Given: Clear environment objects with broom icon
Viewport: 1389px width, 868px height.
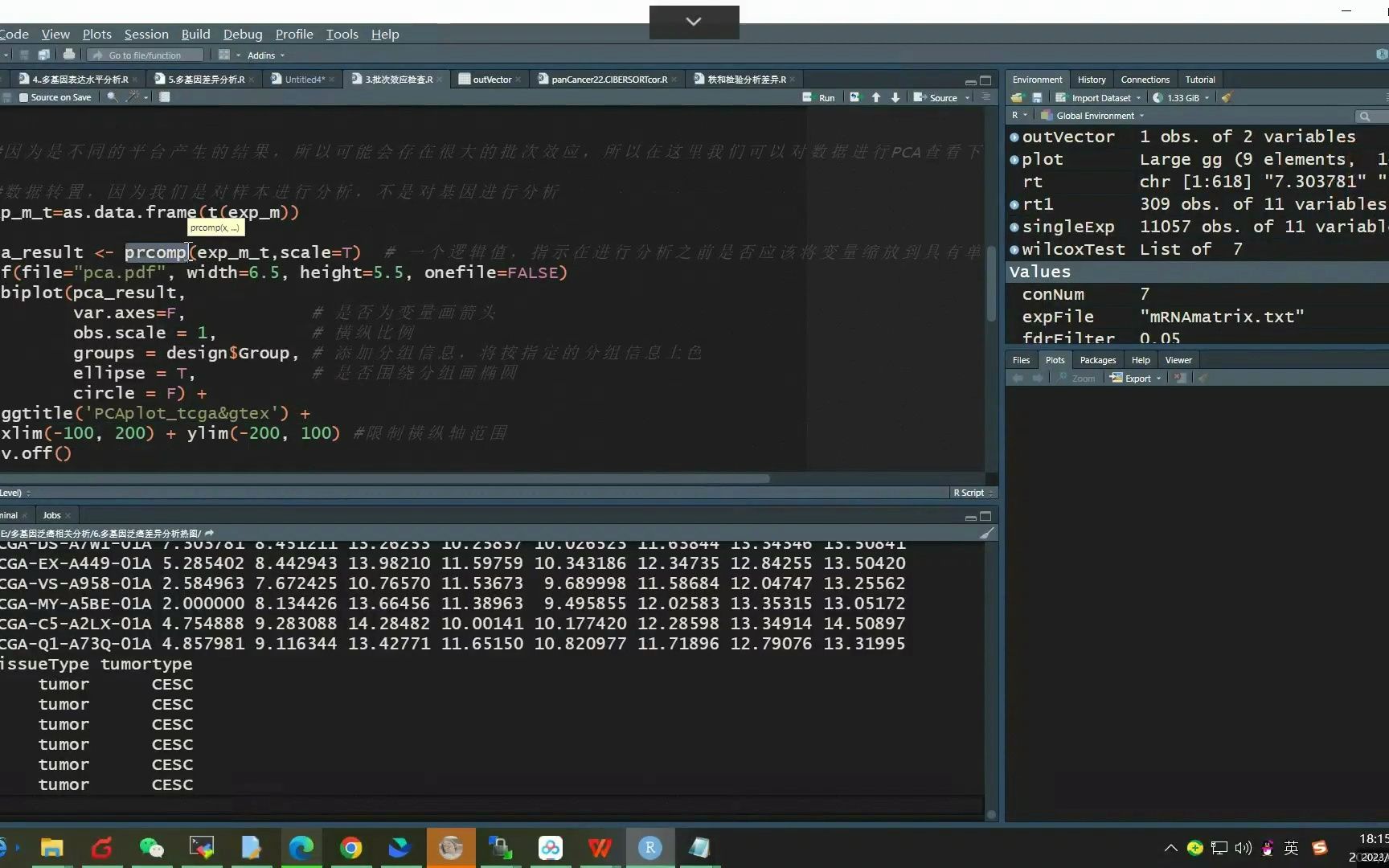Looking at the screenshot, I should pyautogui.click(x=1227, y=98).
